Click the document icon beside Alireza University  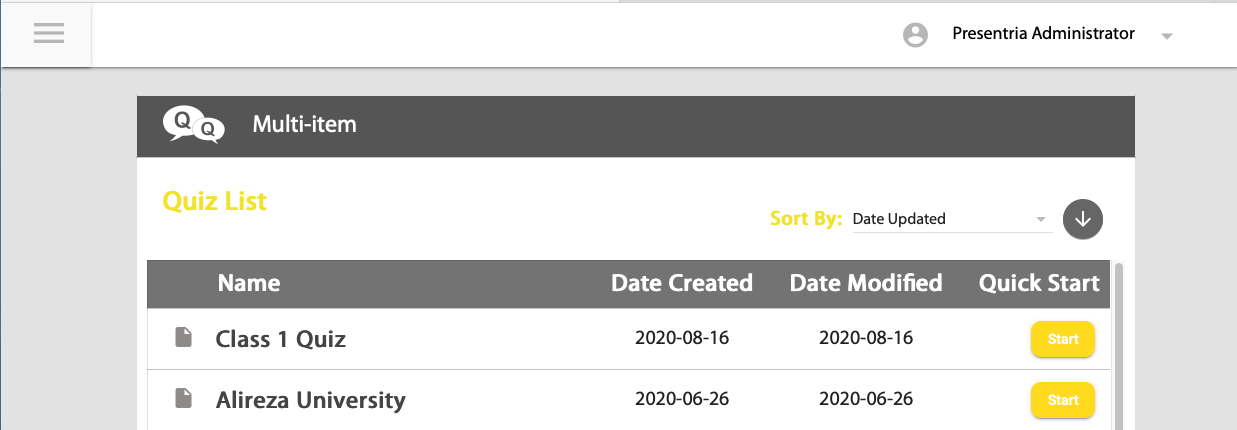click(x=183, y=399)
